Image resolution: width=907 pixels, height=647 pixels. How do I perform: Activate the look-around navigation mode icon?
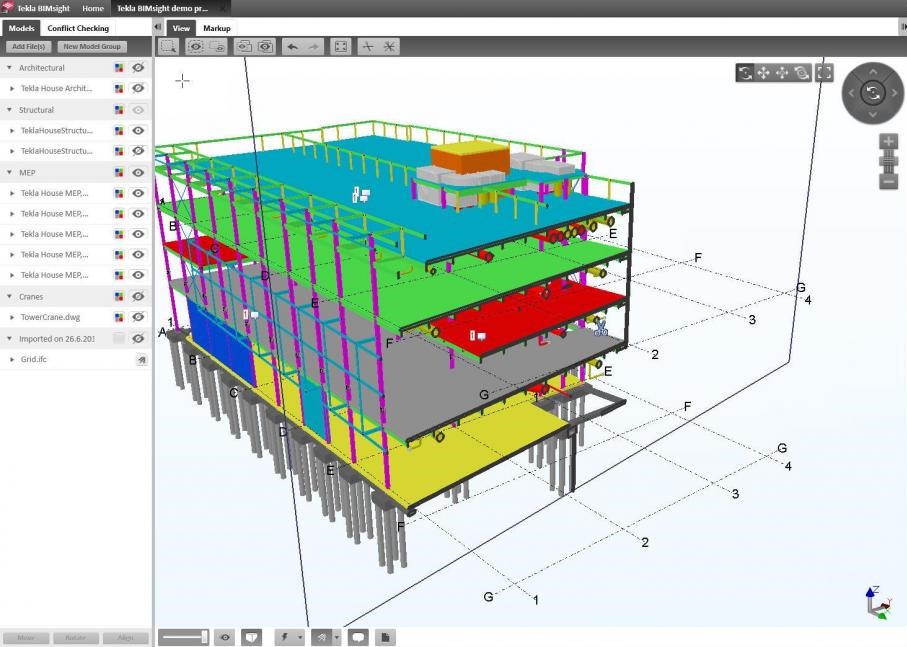801,73
